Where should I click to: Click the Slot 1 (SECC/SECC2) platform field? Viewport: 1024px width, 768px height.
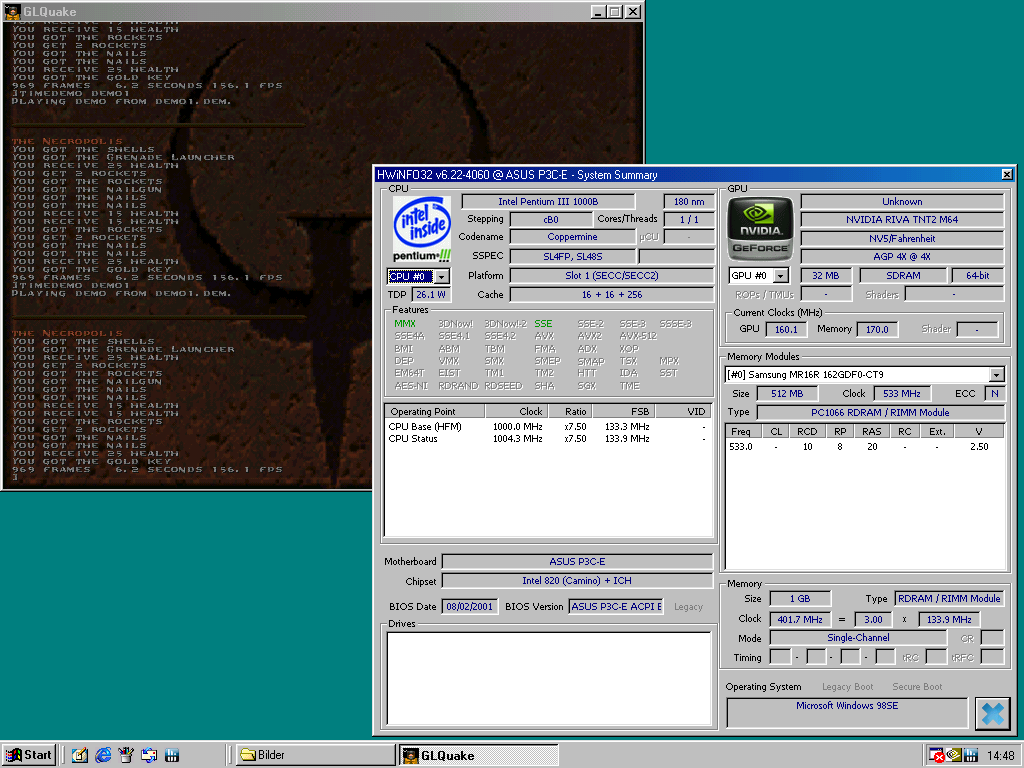(611, 276)
